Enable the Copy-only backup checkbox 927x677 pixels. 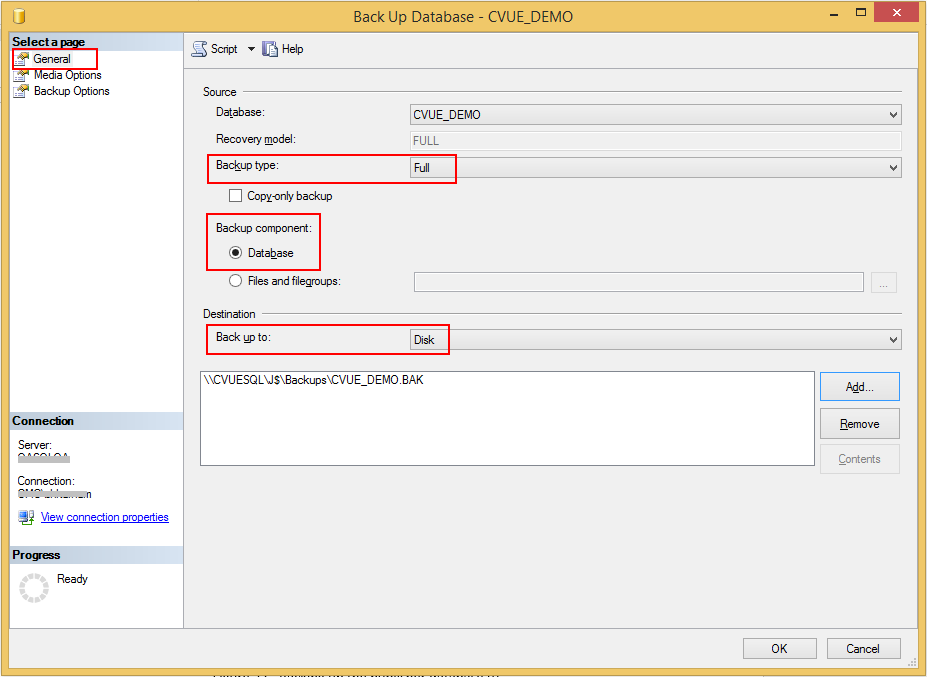236,196
